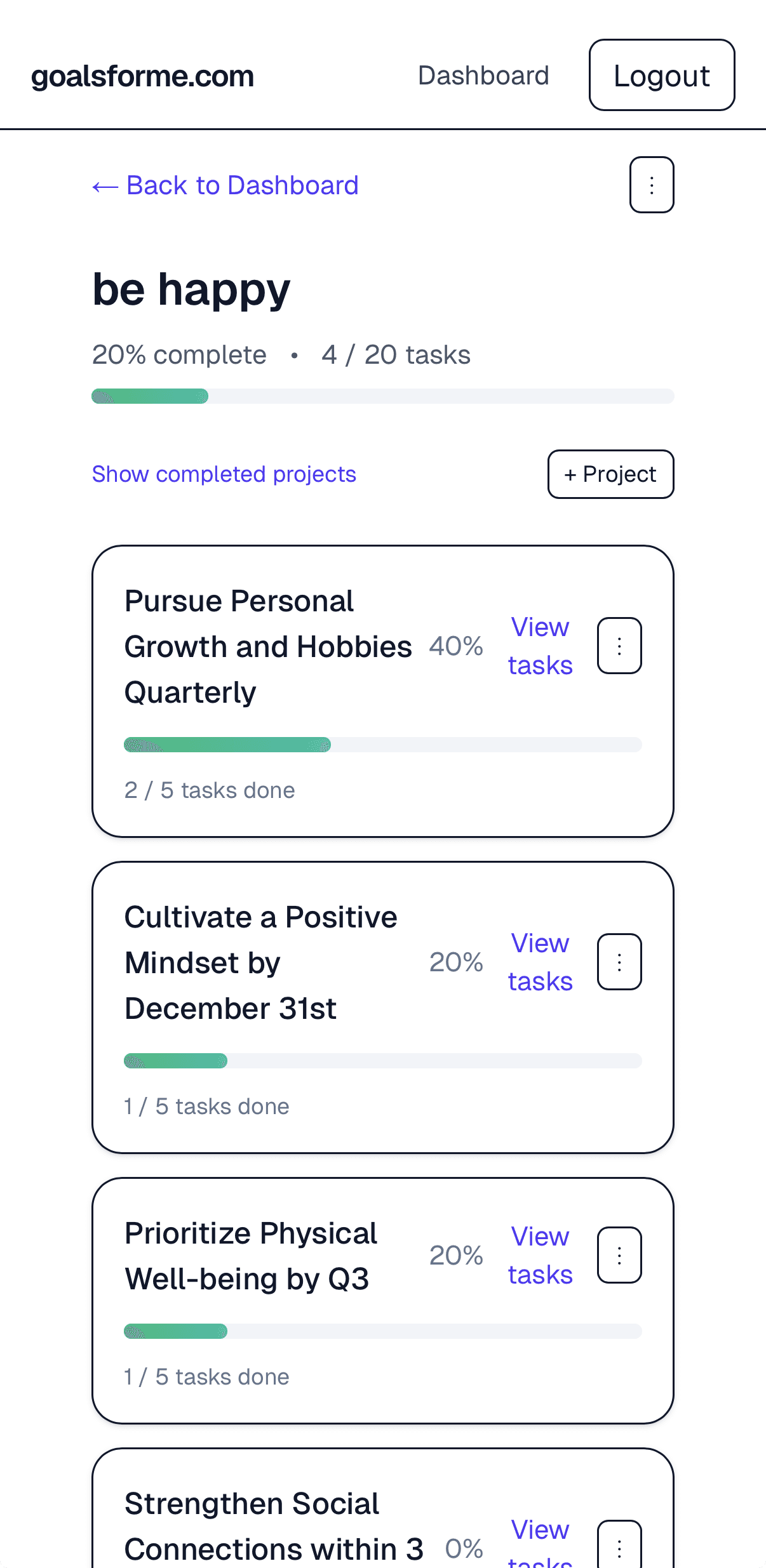766x1568 pixels.
Task: Go to Dashboard in the top navigation
Action: 483,76
